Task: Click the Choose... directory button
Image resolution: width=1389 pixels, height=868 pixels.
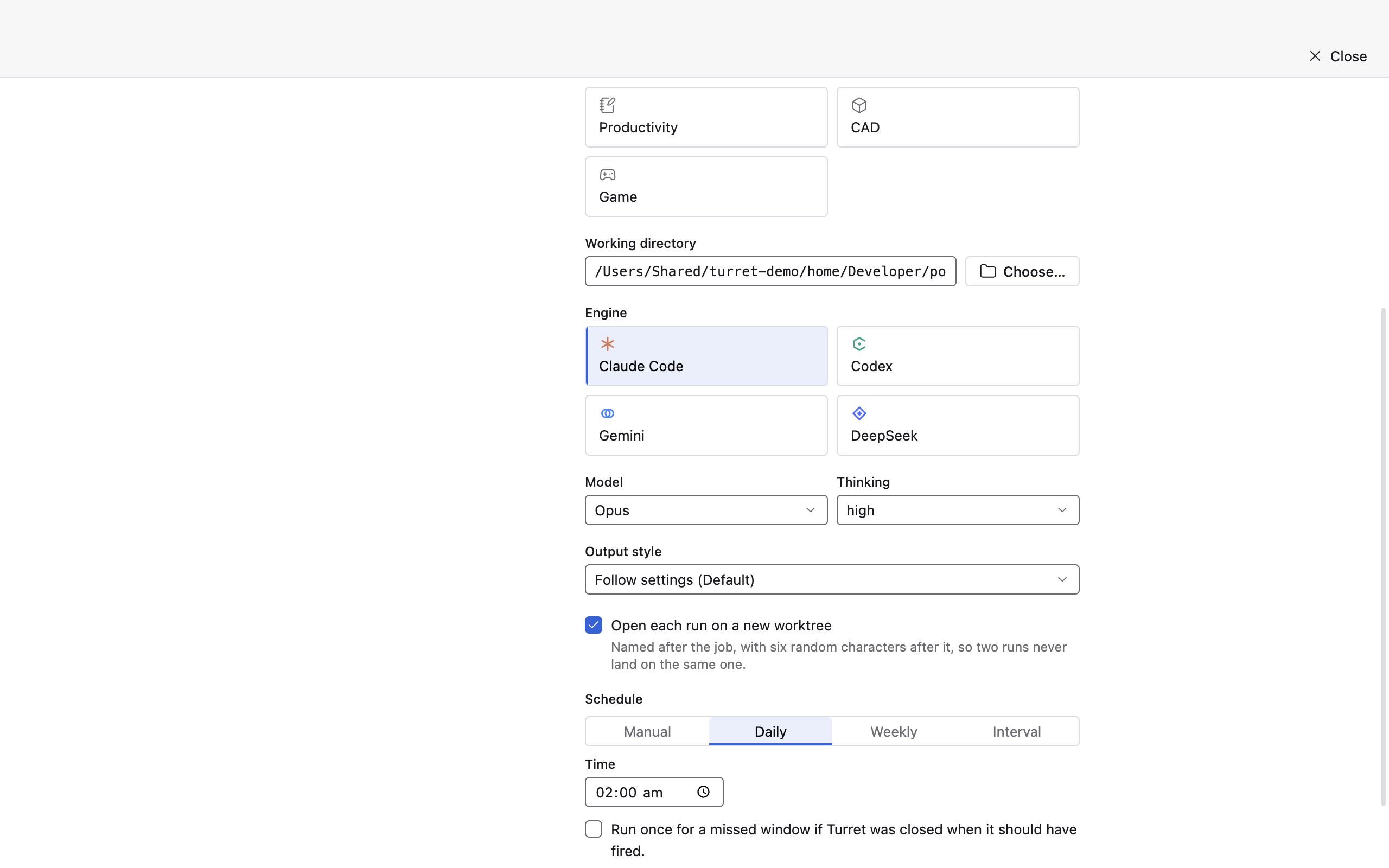Action: (1022, 271)
